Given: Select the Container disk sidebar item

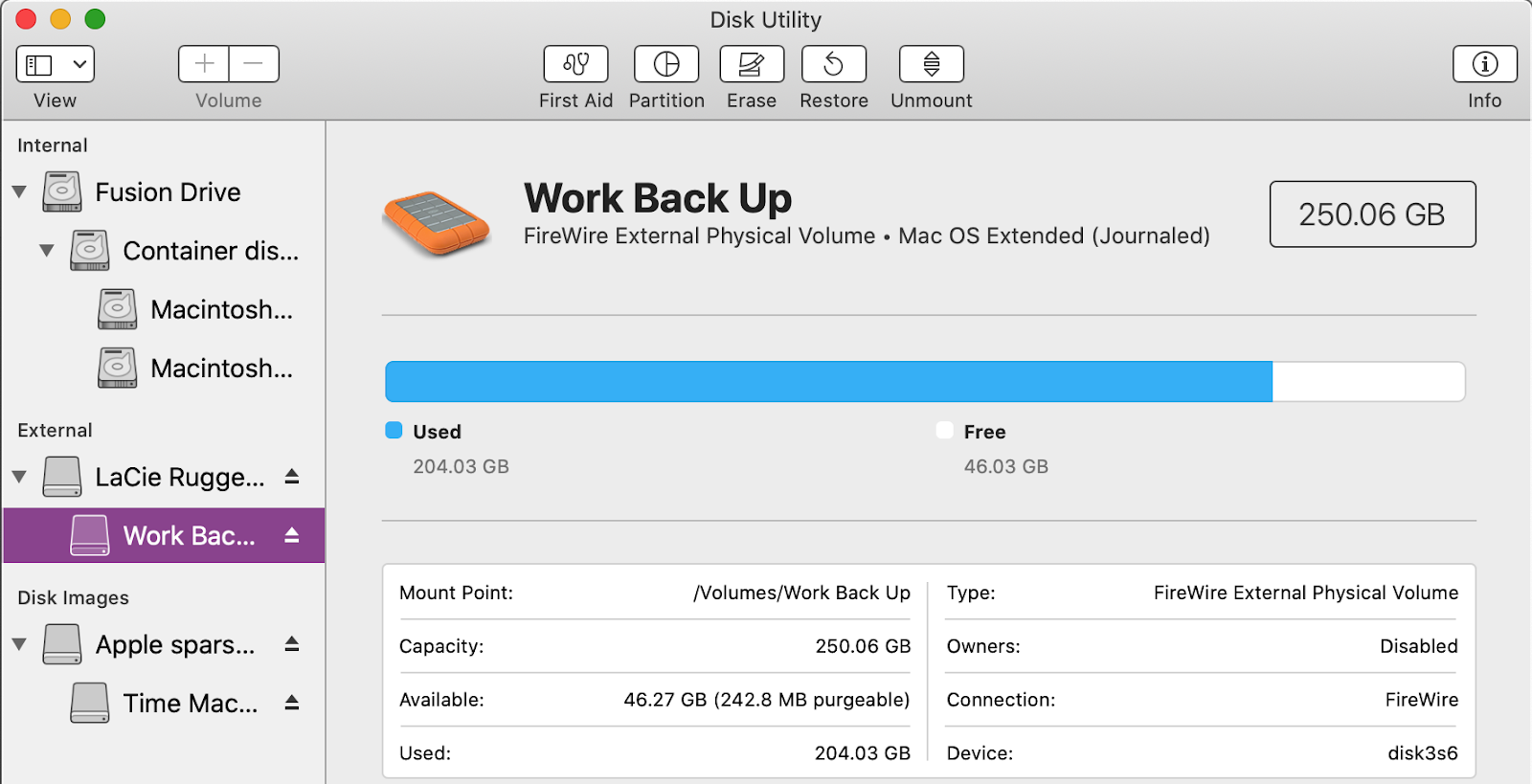Looking at the screenshot, I should pos(164,251).
